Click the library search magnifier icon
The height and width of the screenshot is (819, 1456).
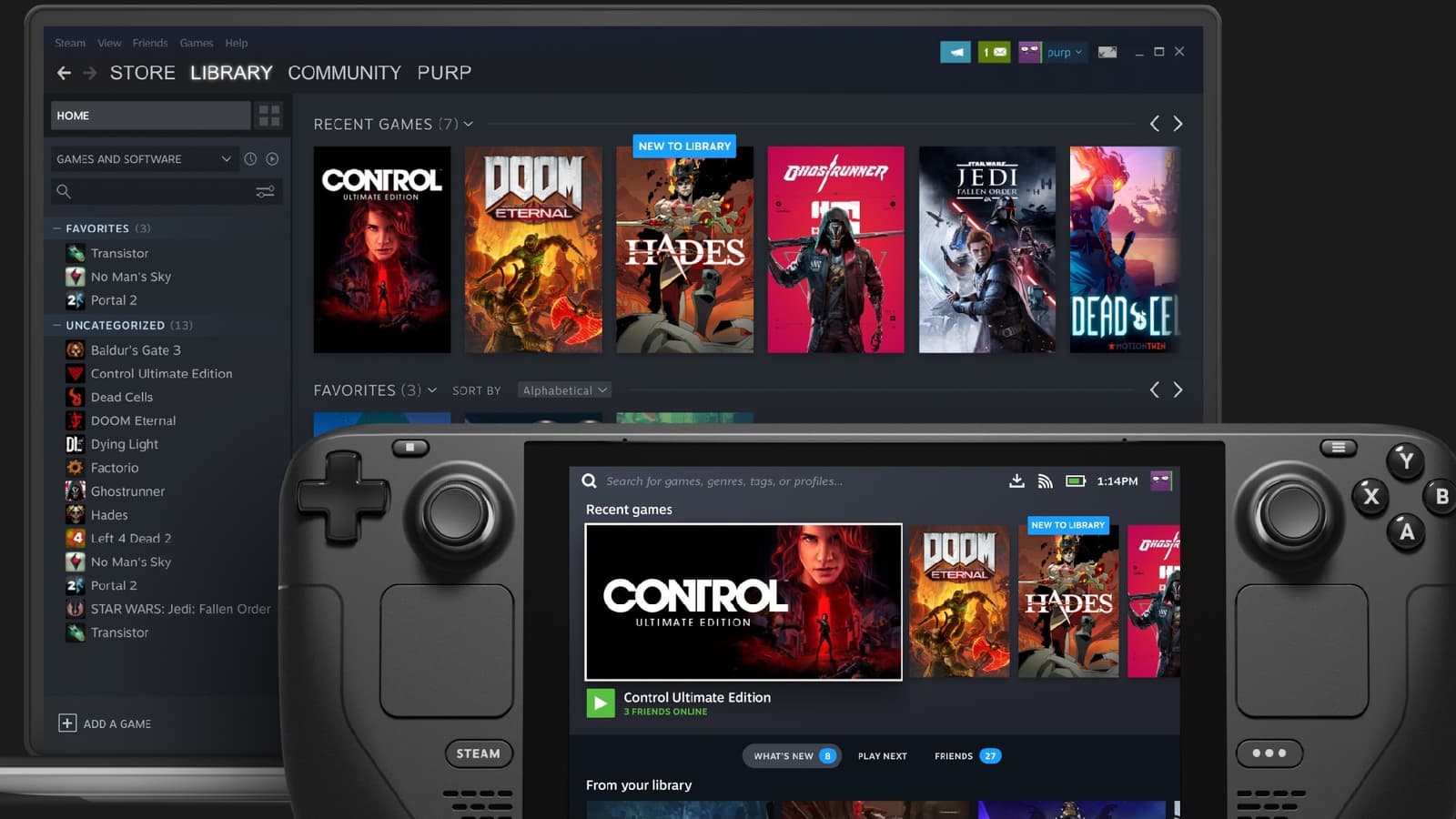pyautogui.click(x=64, y=191)
